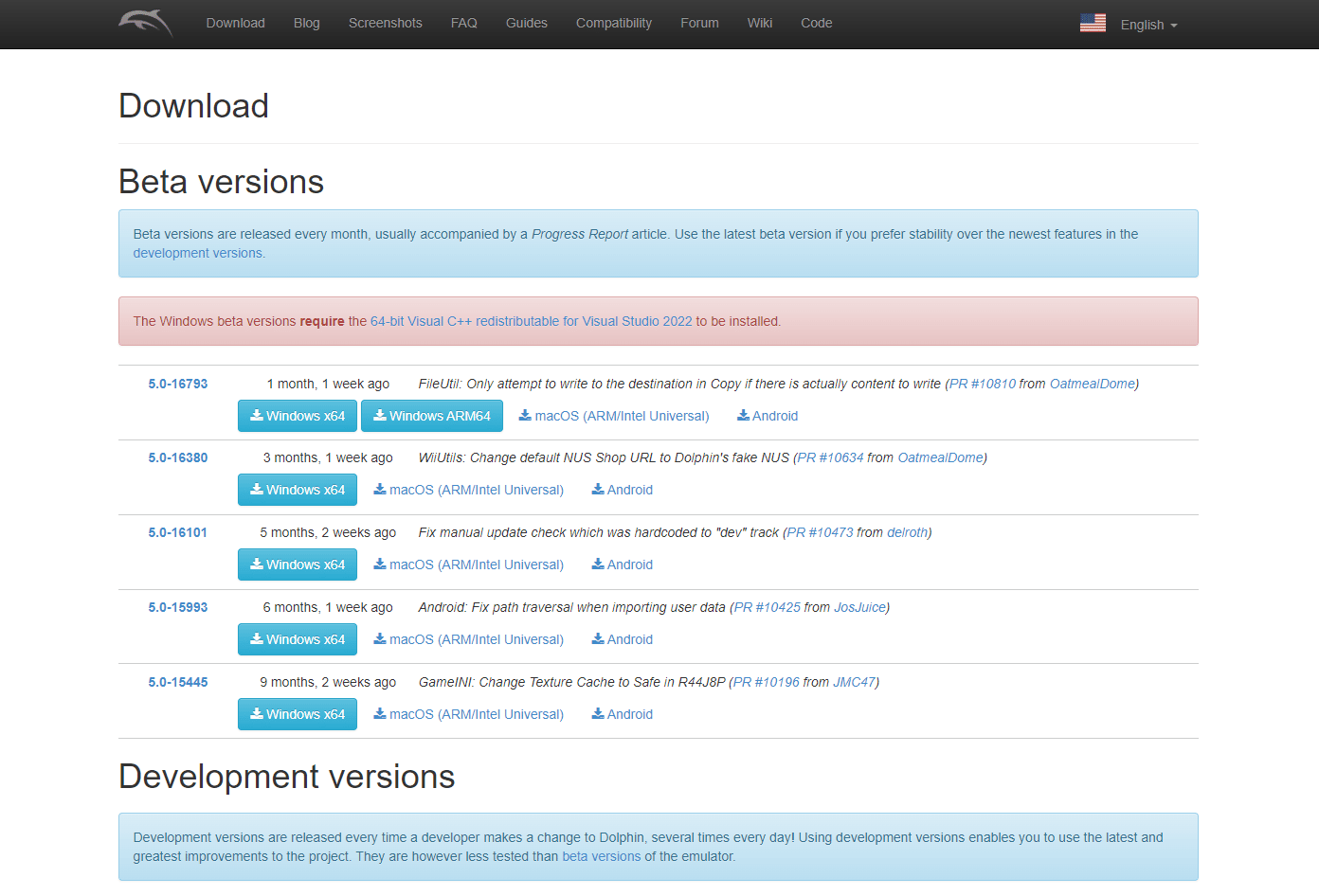The width and height of the screenshot is (1319, 896).
Task: Open the Guides nav item
Action: click(527, 23)
